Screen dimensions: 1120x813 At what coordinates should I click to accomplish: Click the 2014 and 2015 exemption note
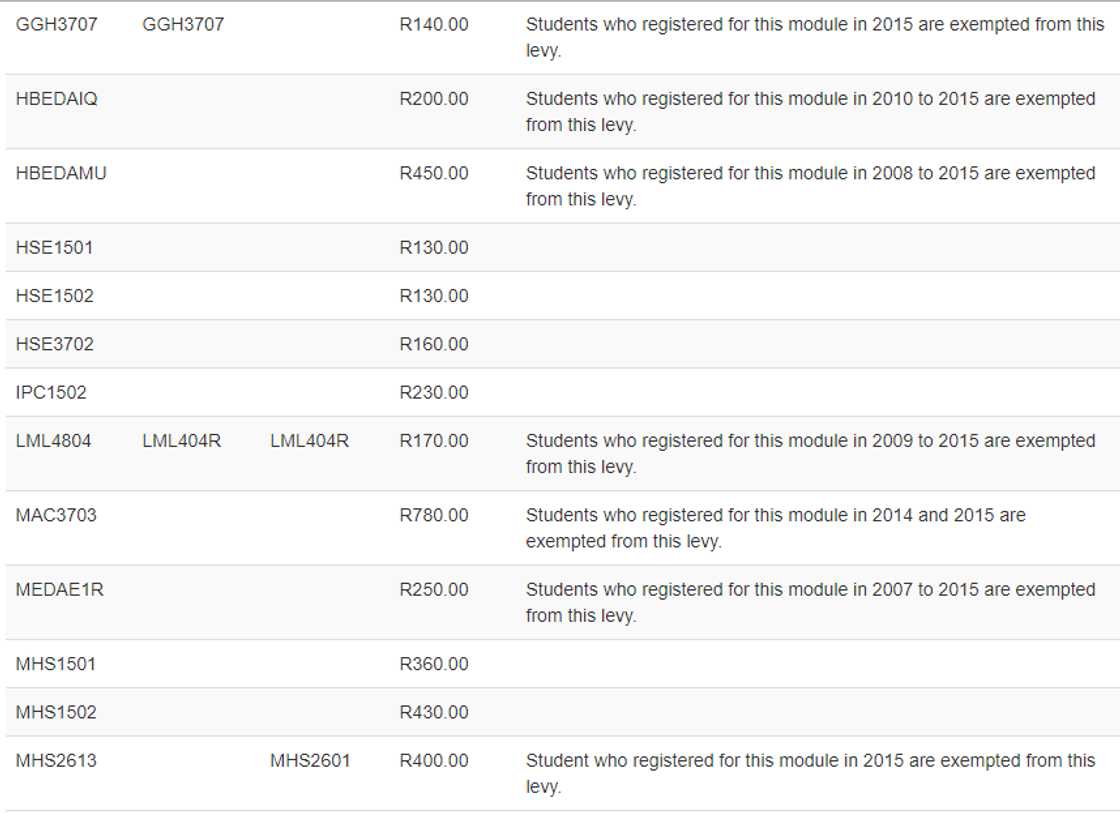coord(776,528)
